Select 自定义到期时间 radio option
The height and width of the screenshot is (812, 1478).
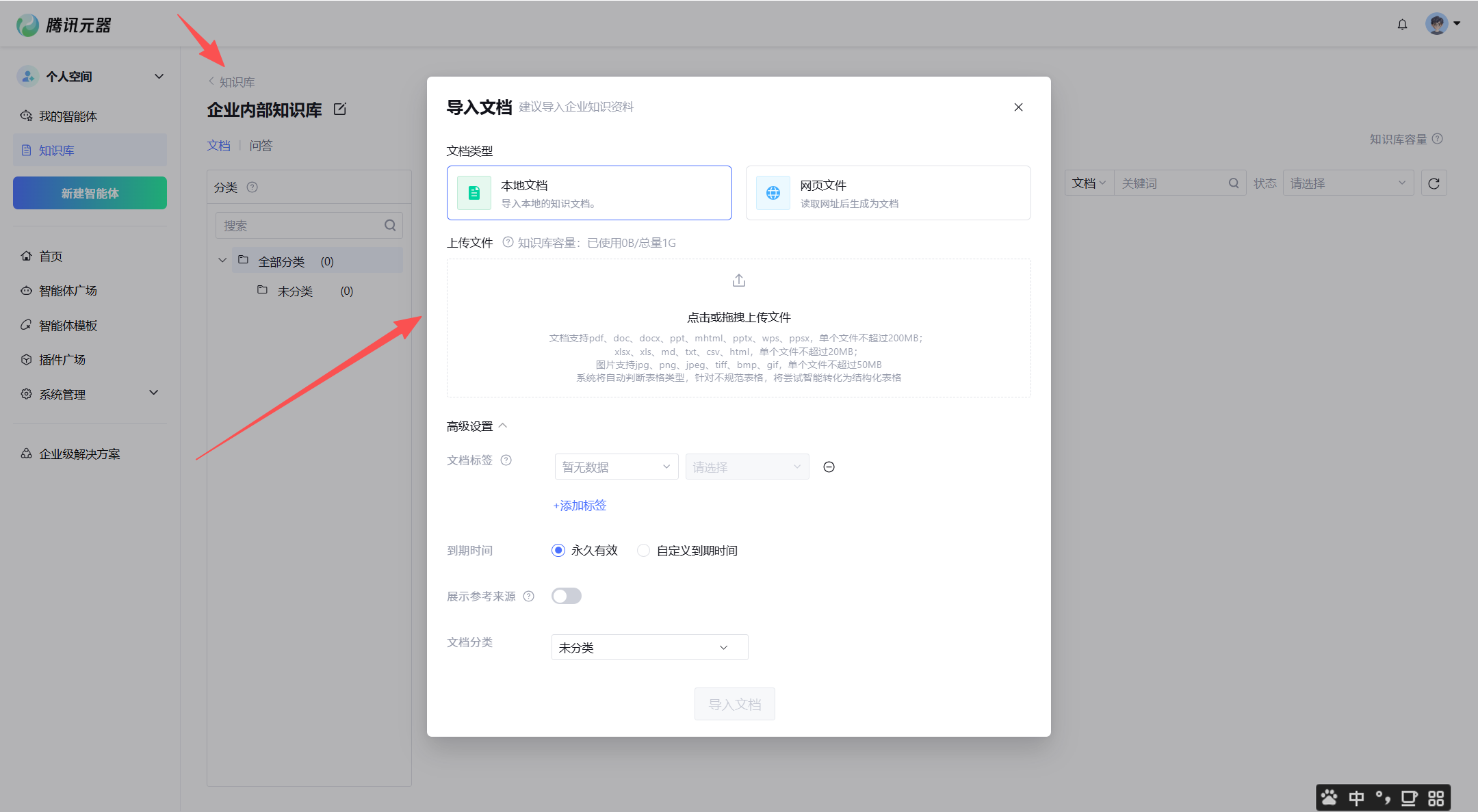(643, 551)
